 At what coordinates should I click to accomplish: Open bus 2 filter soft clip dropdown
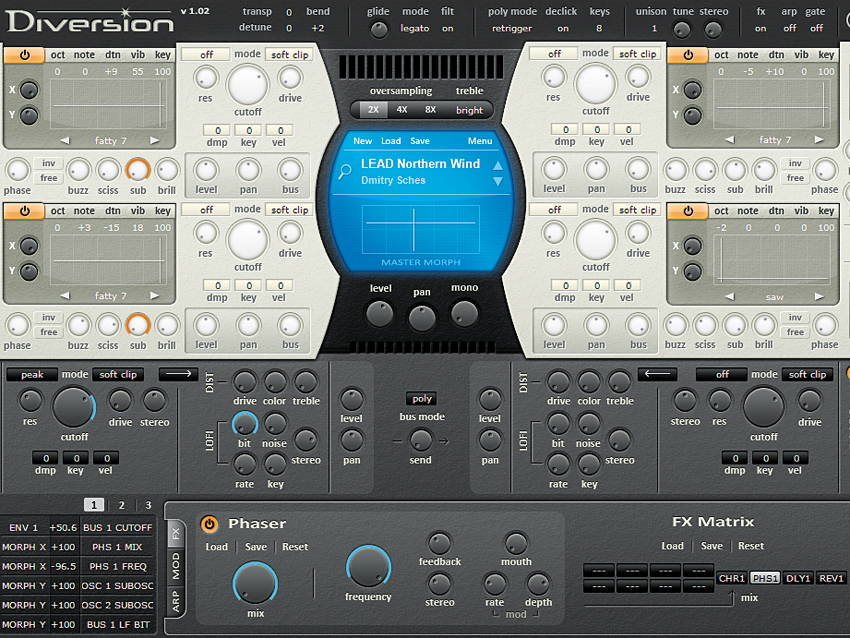click(807, 375)
